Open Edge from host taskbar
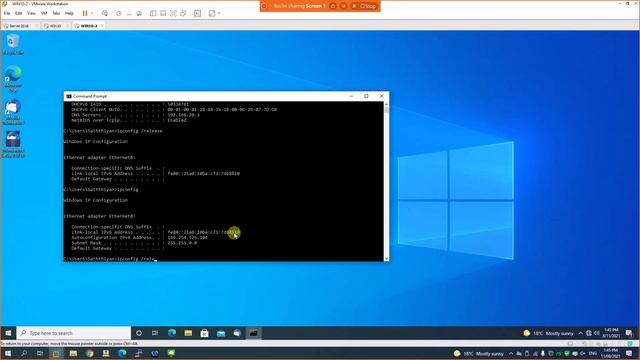 [x=122, y=353]
